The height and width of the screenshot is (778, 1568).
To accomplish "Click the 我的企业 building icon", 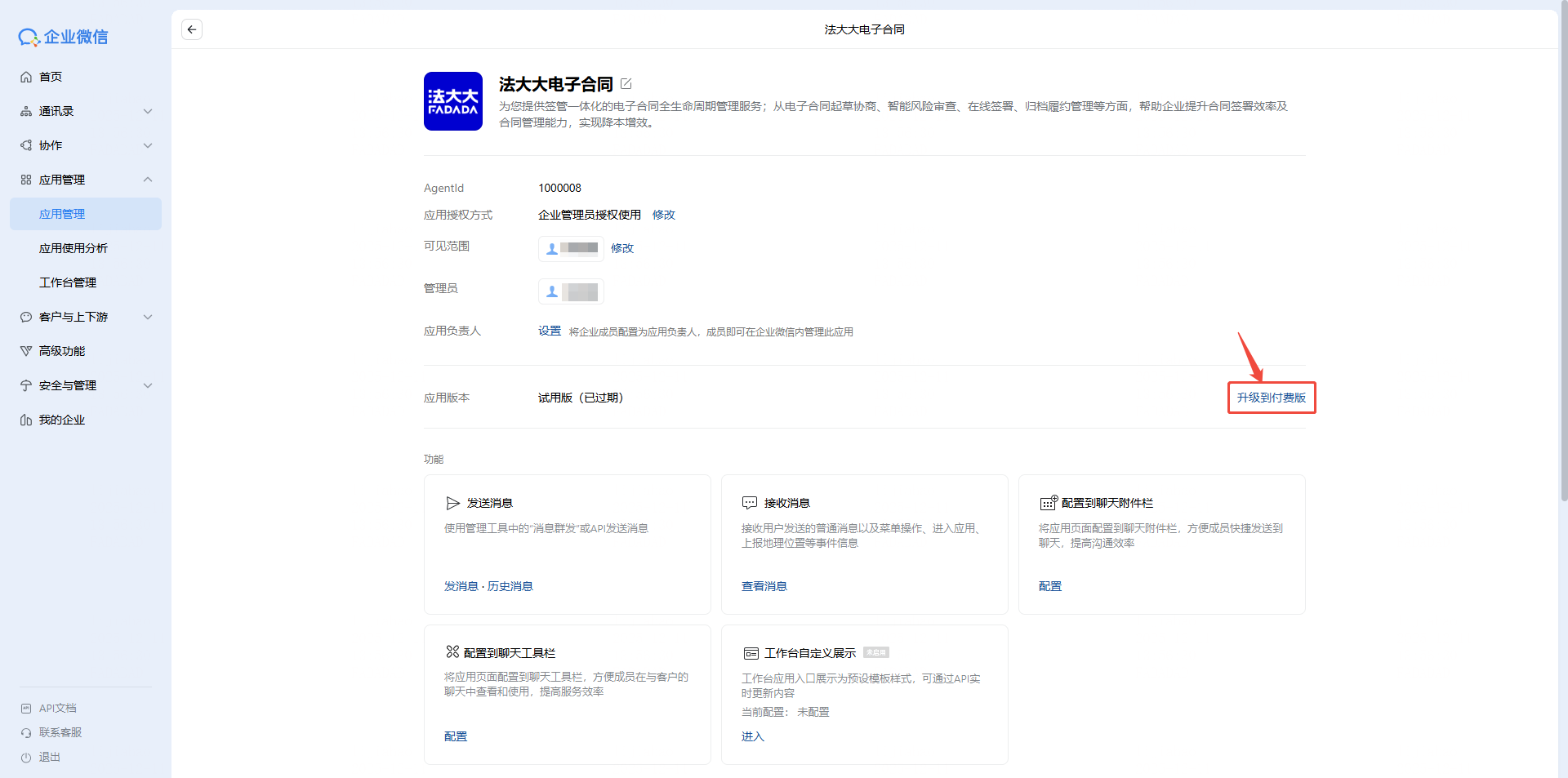I will [x=26, y=420].
